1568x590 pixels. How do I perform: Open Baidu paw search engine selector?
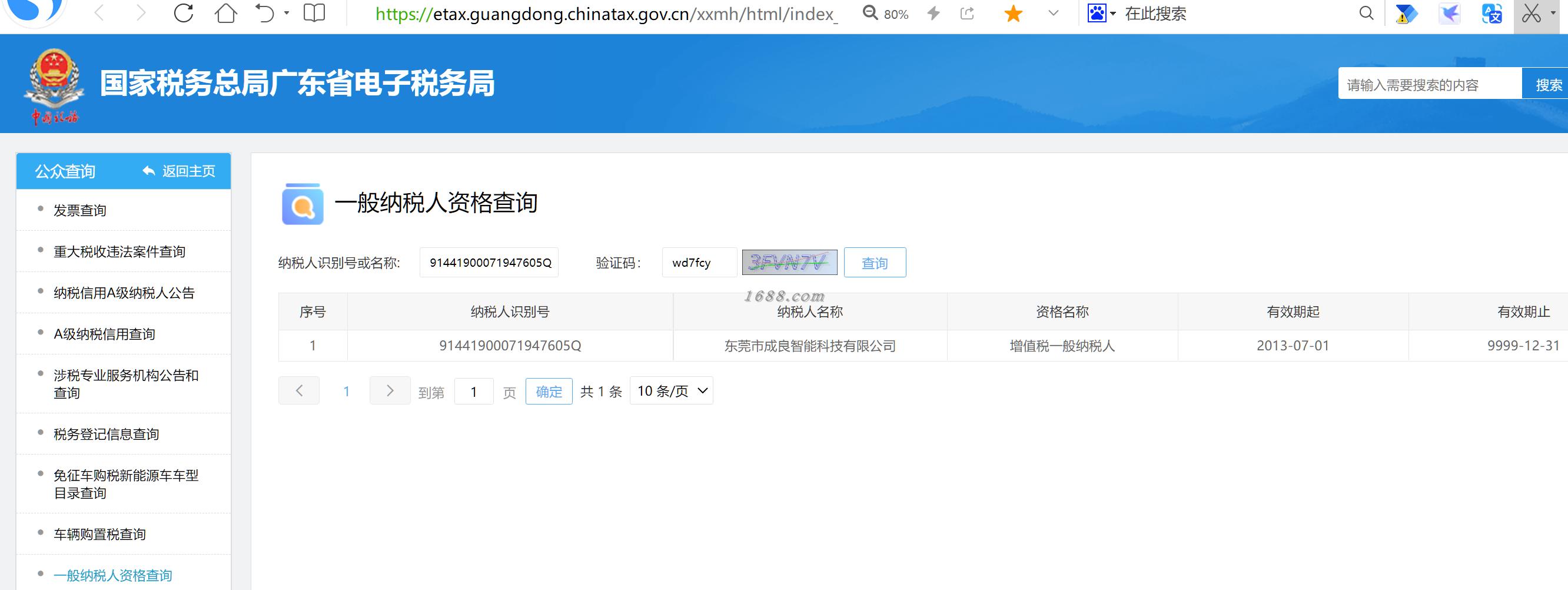click(x=1102, y=14)
